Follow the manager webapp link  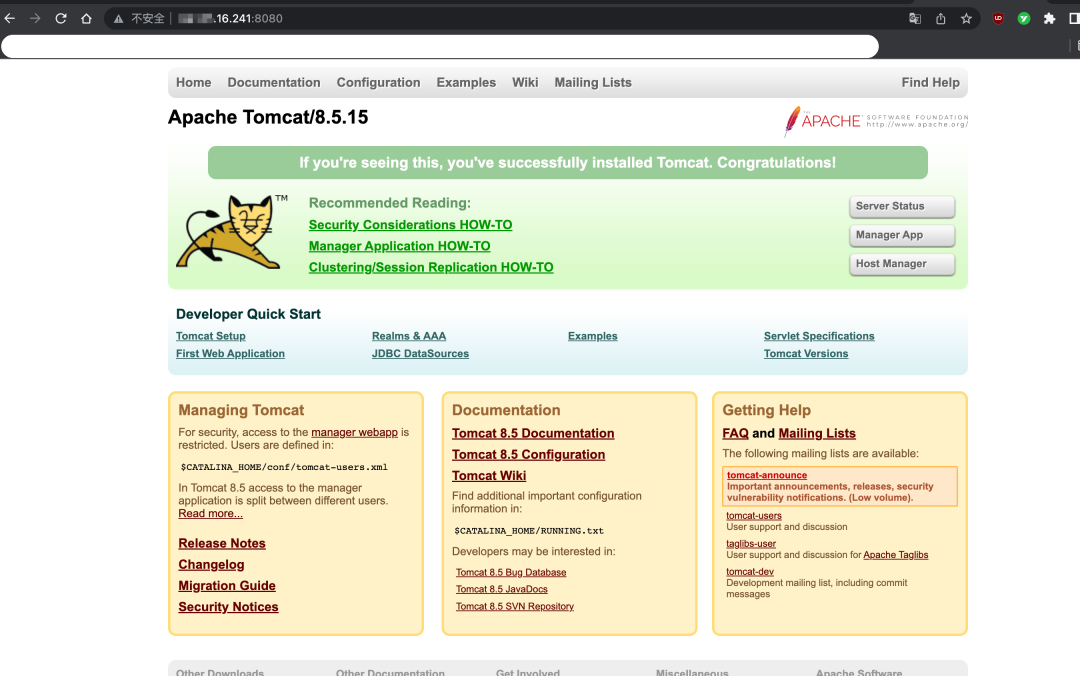(x=355, y=432)
